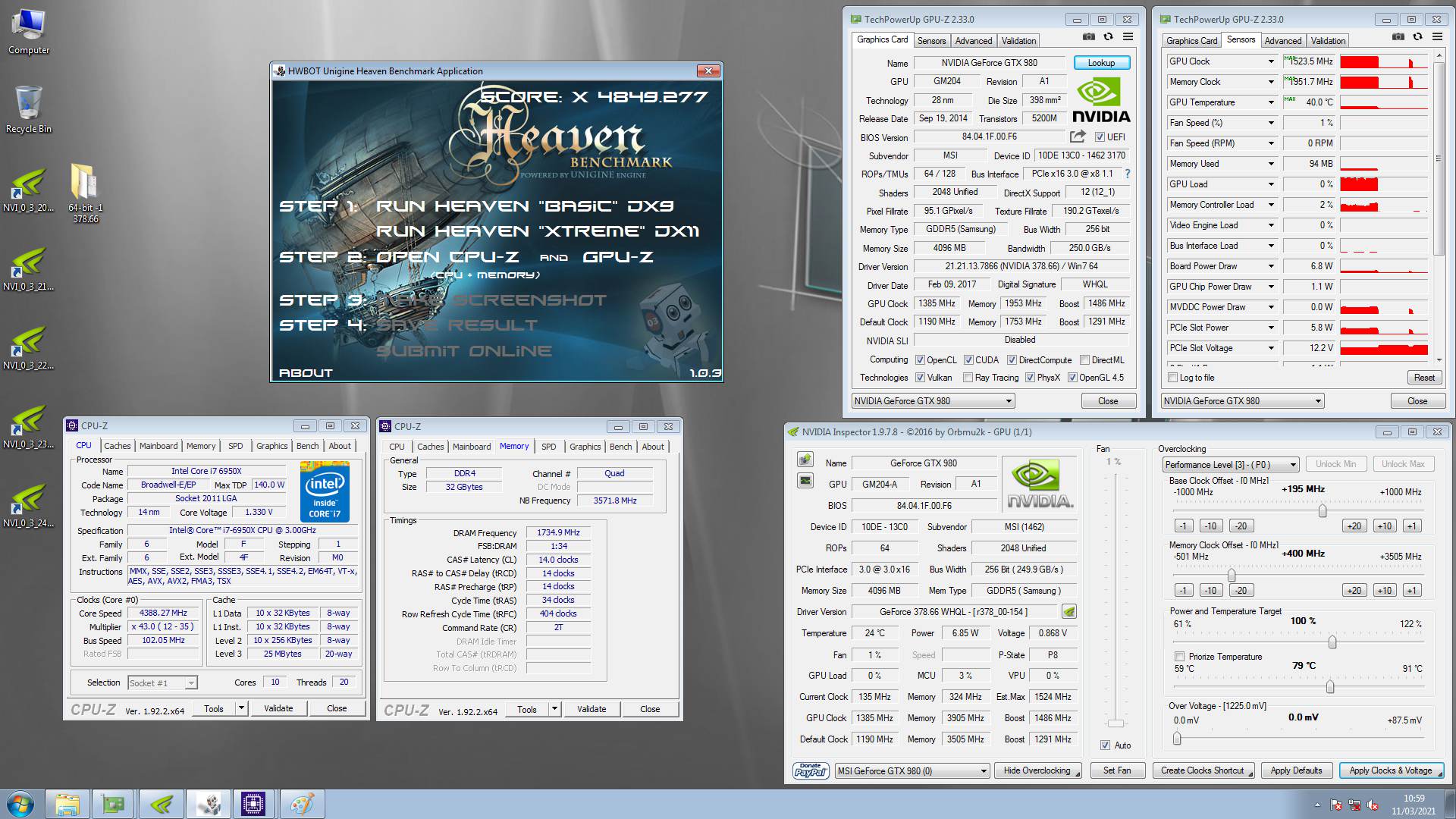Open the 64-bit -1 378.66 folder icon
Viewport: 1456px width, 819px height.
(86, 193)
